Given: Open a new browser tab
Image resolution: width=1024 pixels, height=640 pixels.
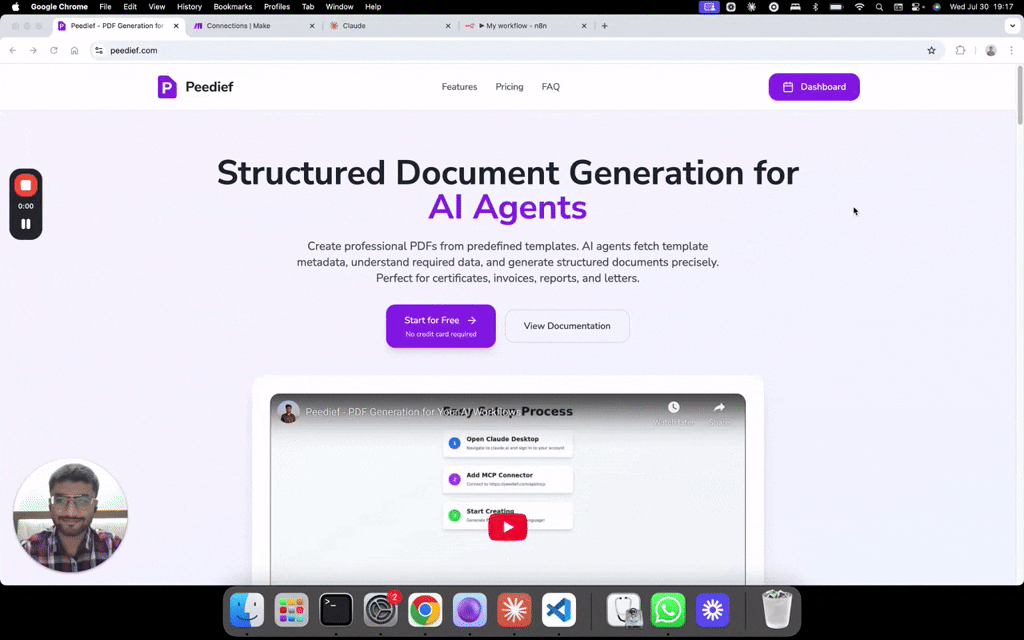Looking at the screenshot, I should (x=604, y=26).
